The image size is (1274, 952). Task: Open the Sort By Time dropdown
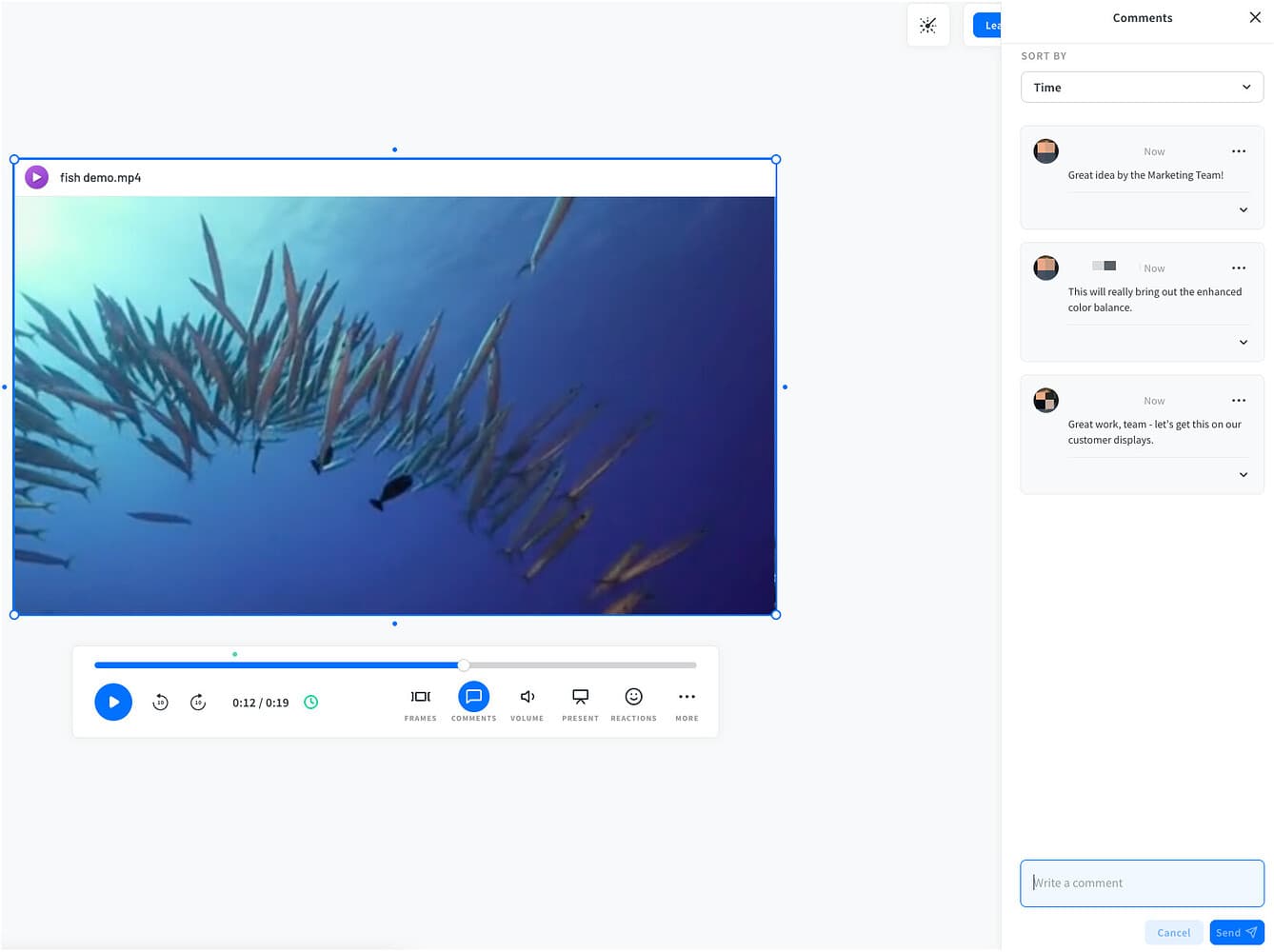[x=1142, y=87]
